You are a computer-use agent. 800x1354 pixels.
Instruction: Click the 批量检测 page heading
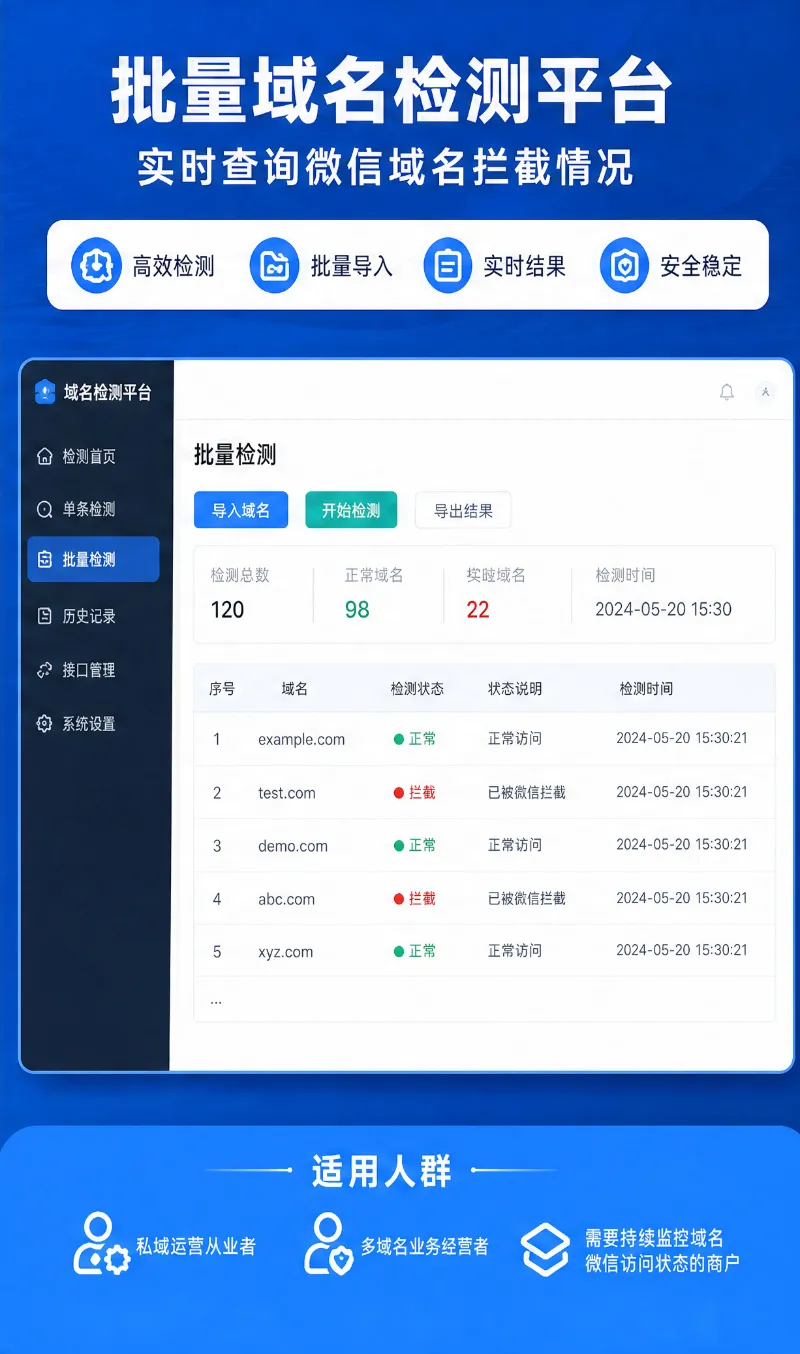pyautogui.click(x=235, y=455)
